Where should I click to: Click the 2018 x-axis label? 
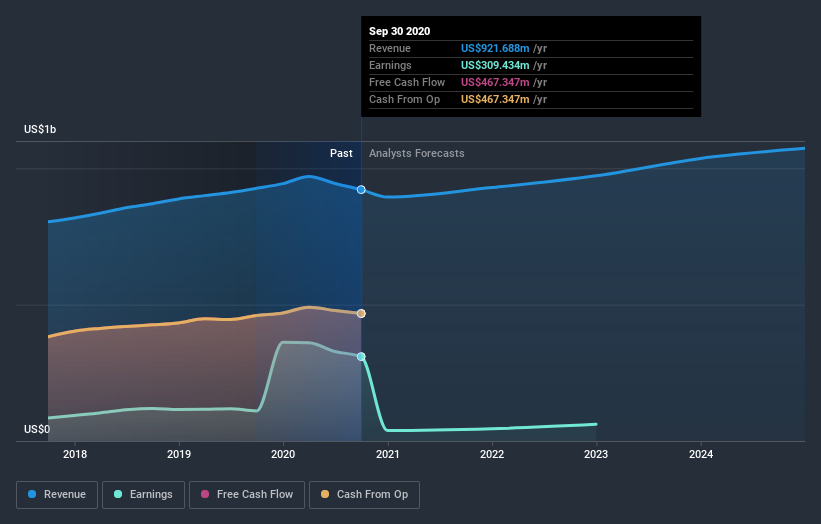point(75,454)
